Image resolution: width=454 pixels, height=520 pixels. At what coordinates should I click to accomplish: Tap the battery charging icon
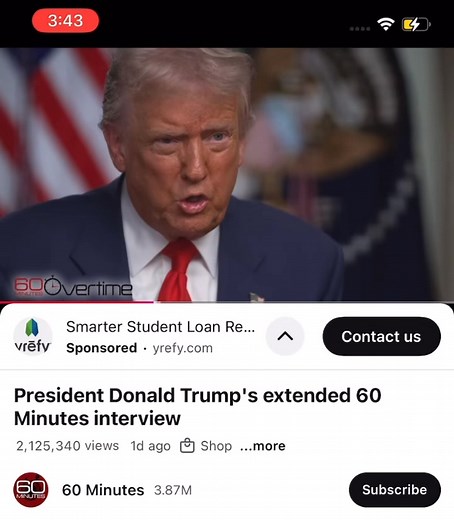tap(416, 24)
